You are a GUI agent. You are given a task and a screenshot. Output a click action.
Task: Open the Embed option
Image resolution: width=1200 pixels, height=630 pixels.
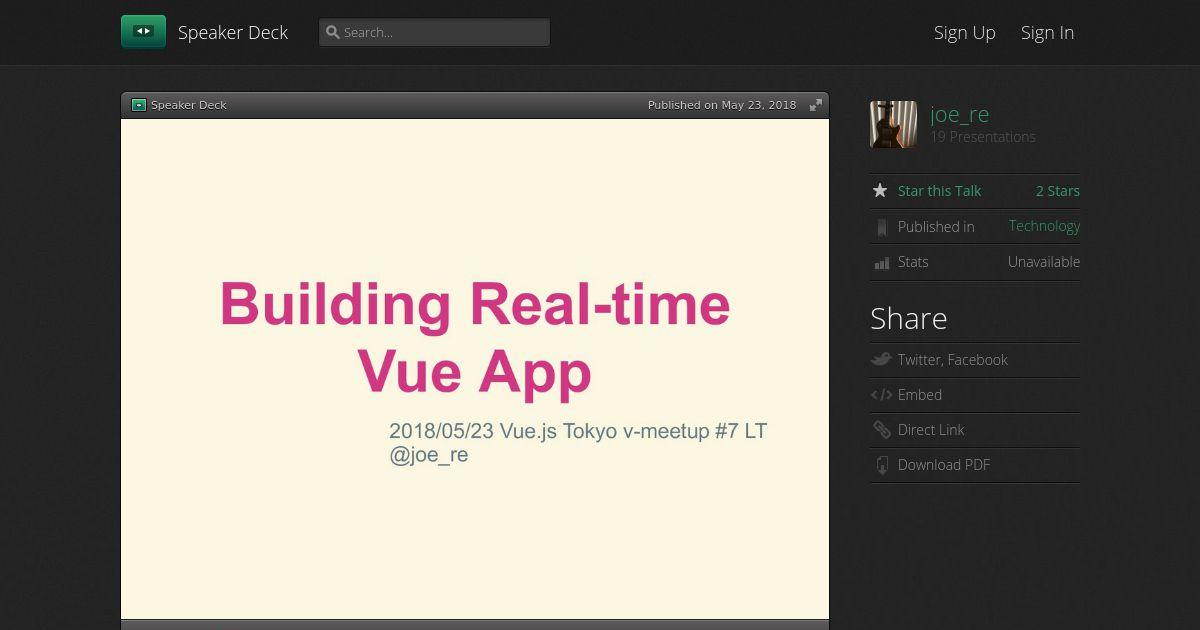[920, 395]
